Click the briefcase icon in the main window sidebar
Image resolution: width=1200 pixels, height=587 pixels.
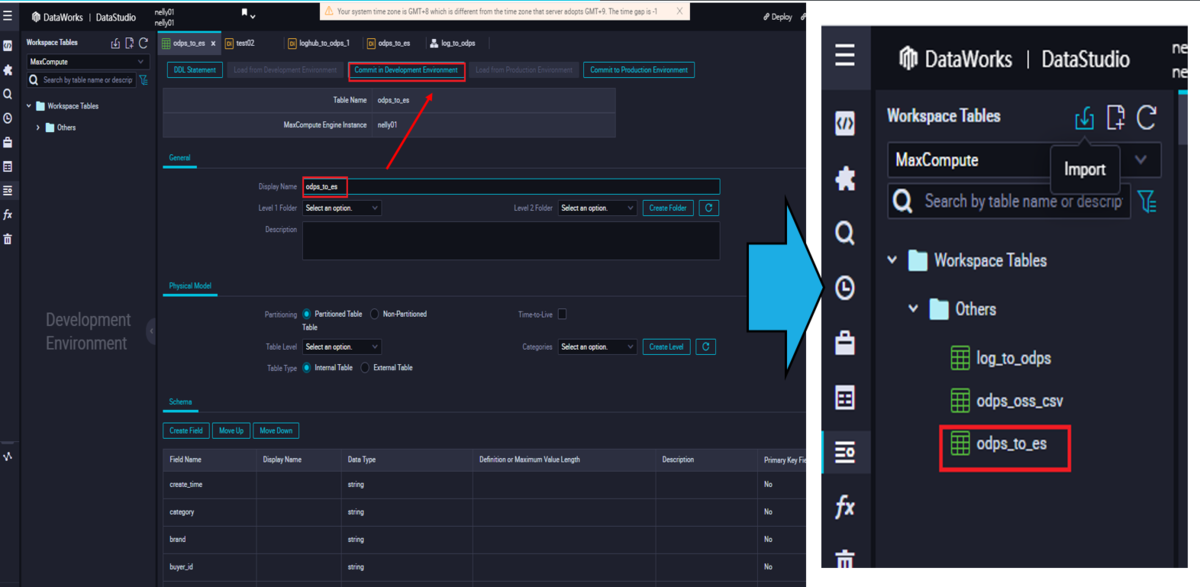(x=8, y=143)
